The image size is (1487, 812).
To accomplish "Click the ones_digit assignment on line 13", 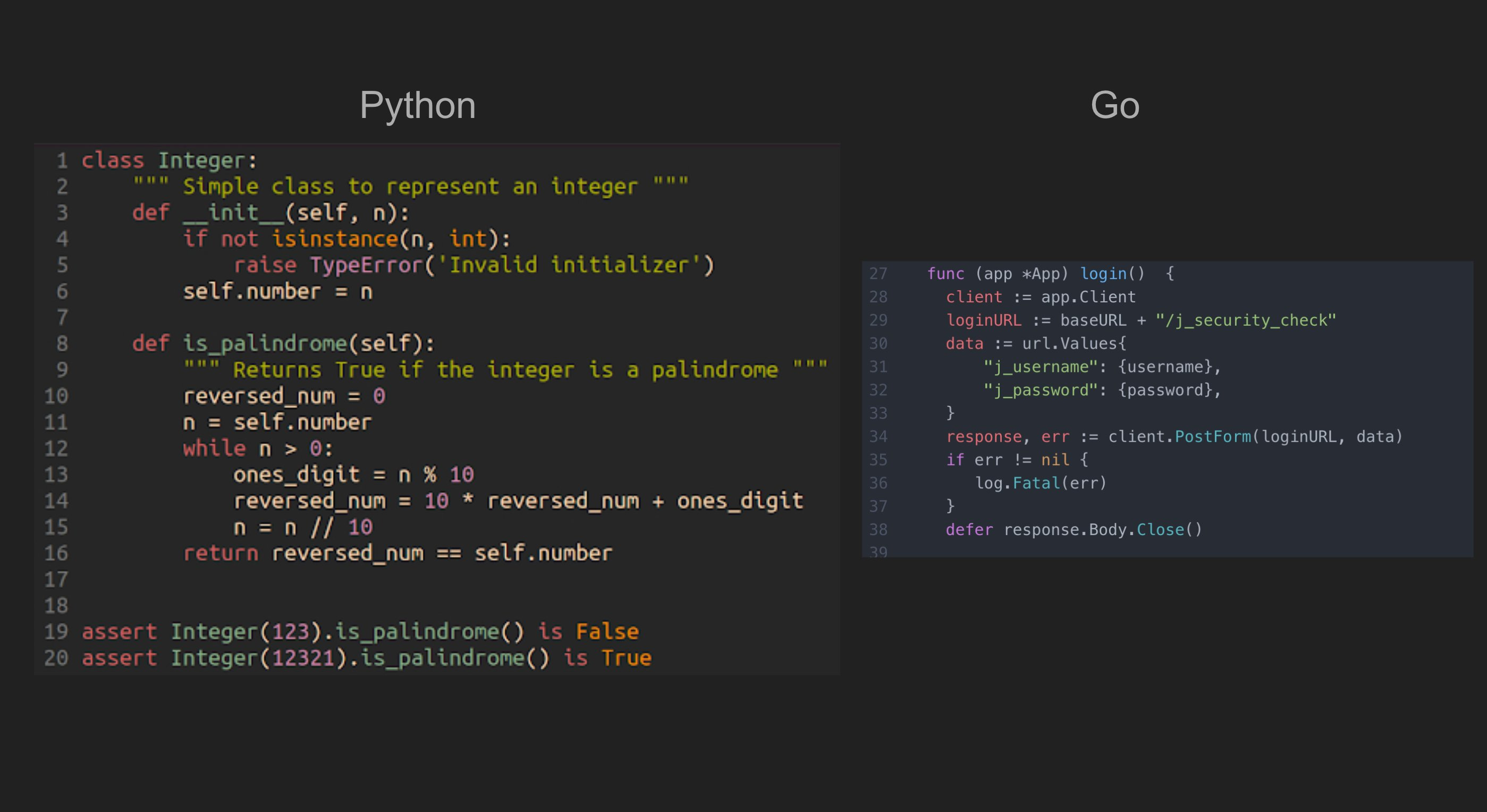I will 353,475.
